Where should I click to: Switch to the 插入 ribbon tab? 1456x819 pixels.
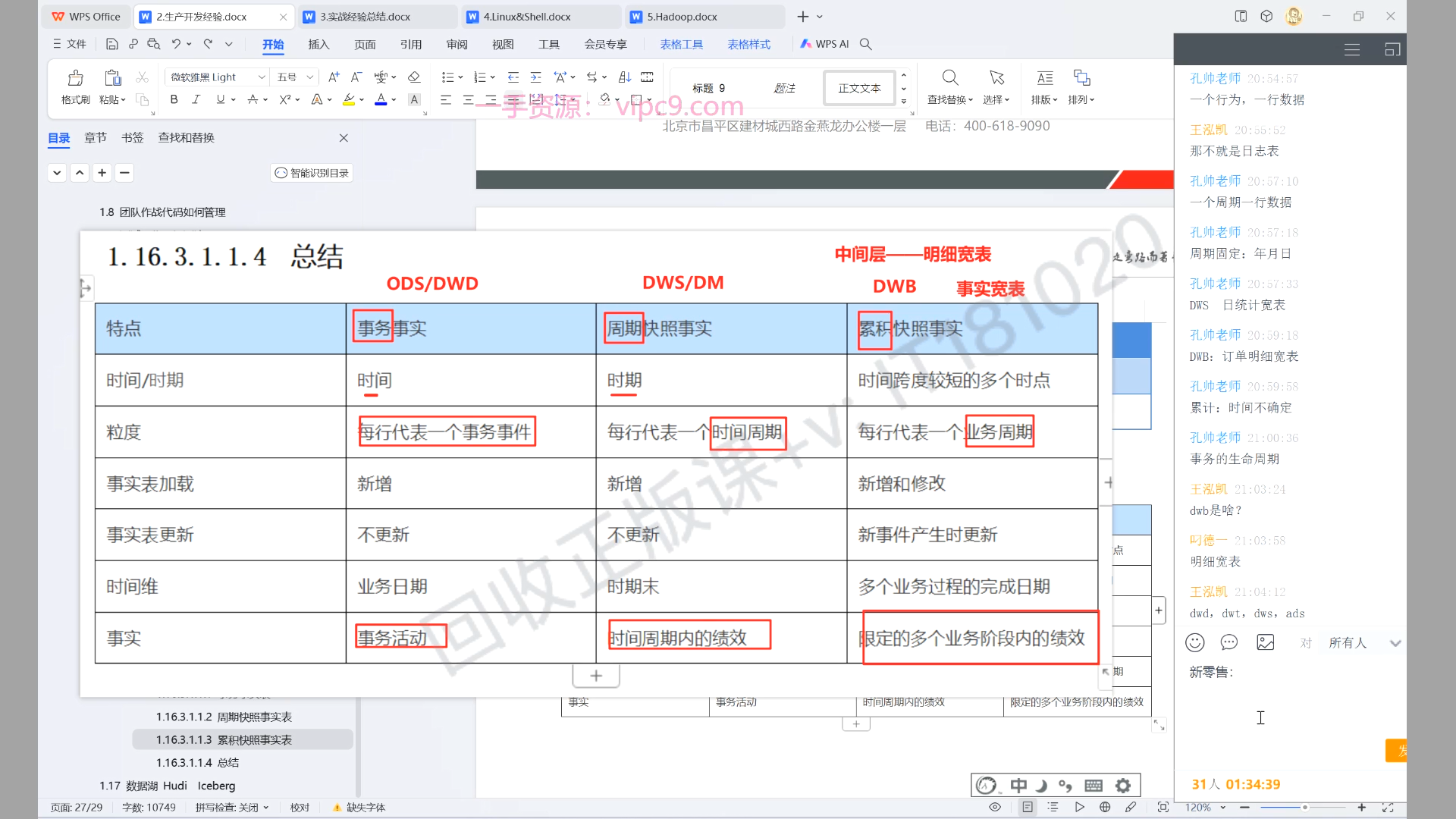click(318, 45)
